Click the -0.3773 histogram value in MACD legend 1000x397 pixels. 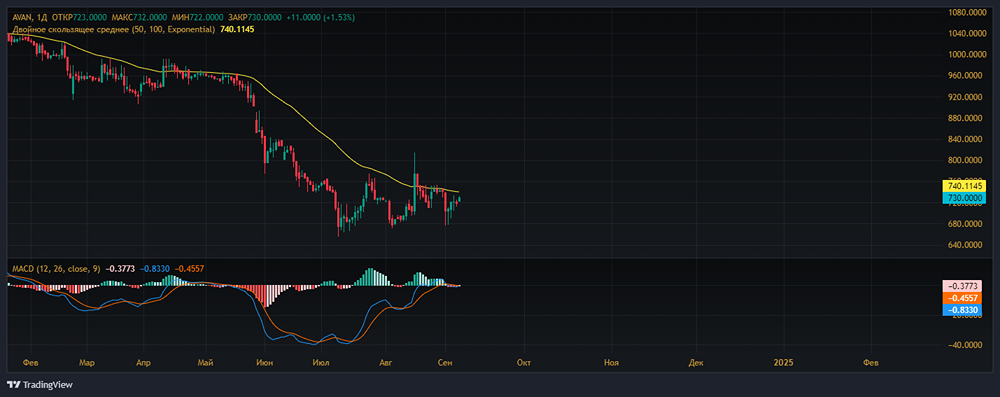click(x=119, y=269)
